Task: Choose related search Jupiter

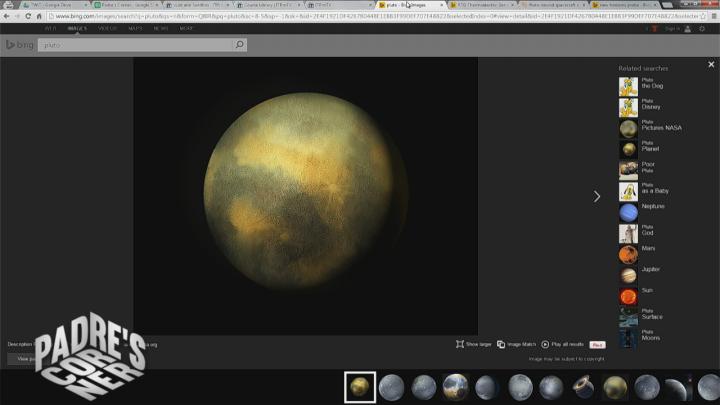Action: click(628, 275)
